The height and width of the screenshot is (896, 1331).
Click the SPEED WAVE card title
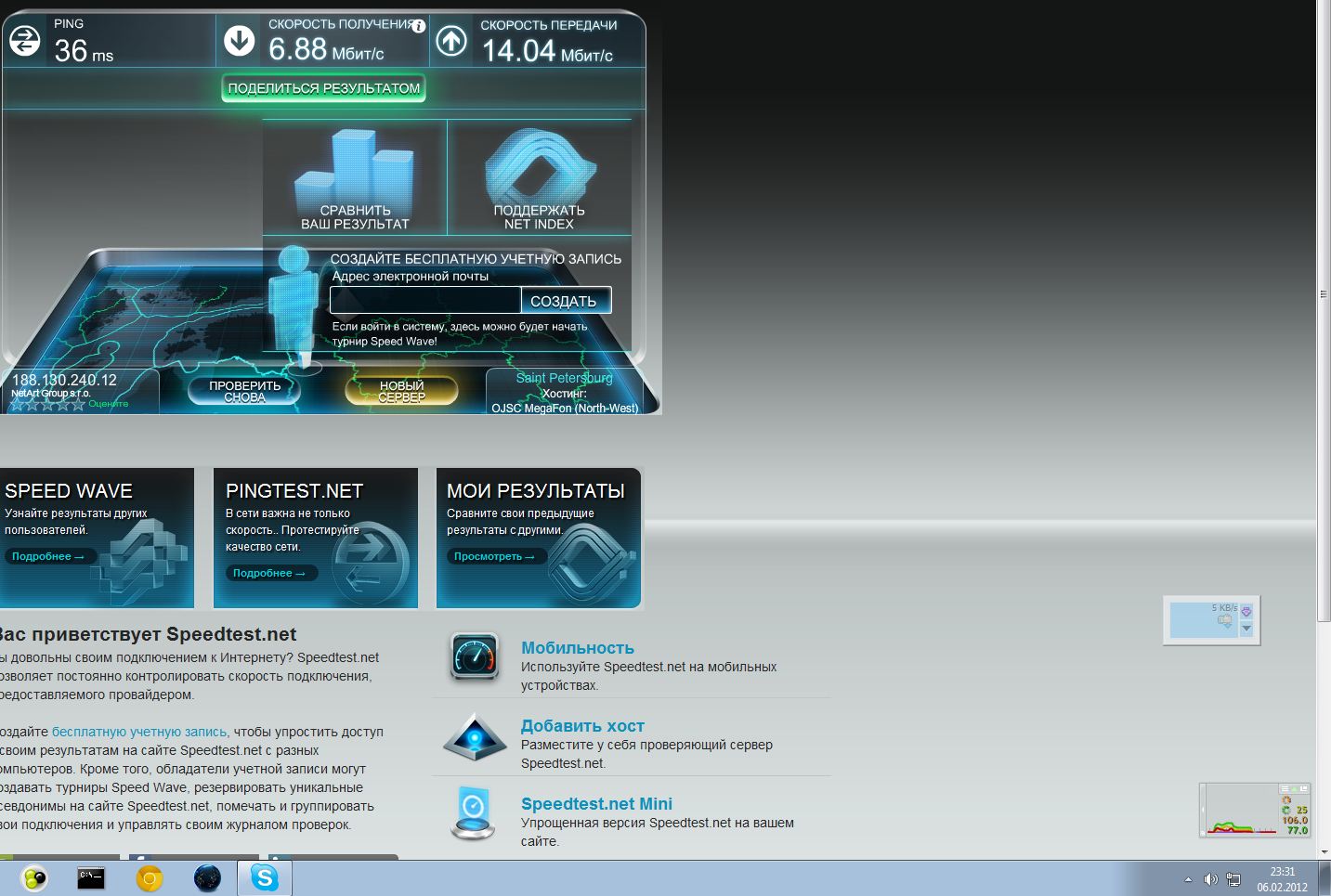[x=69, y=491]
